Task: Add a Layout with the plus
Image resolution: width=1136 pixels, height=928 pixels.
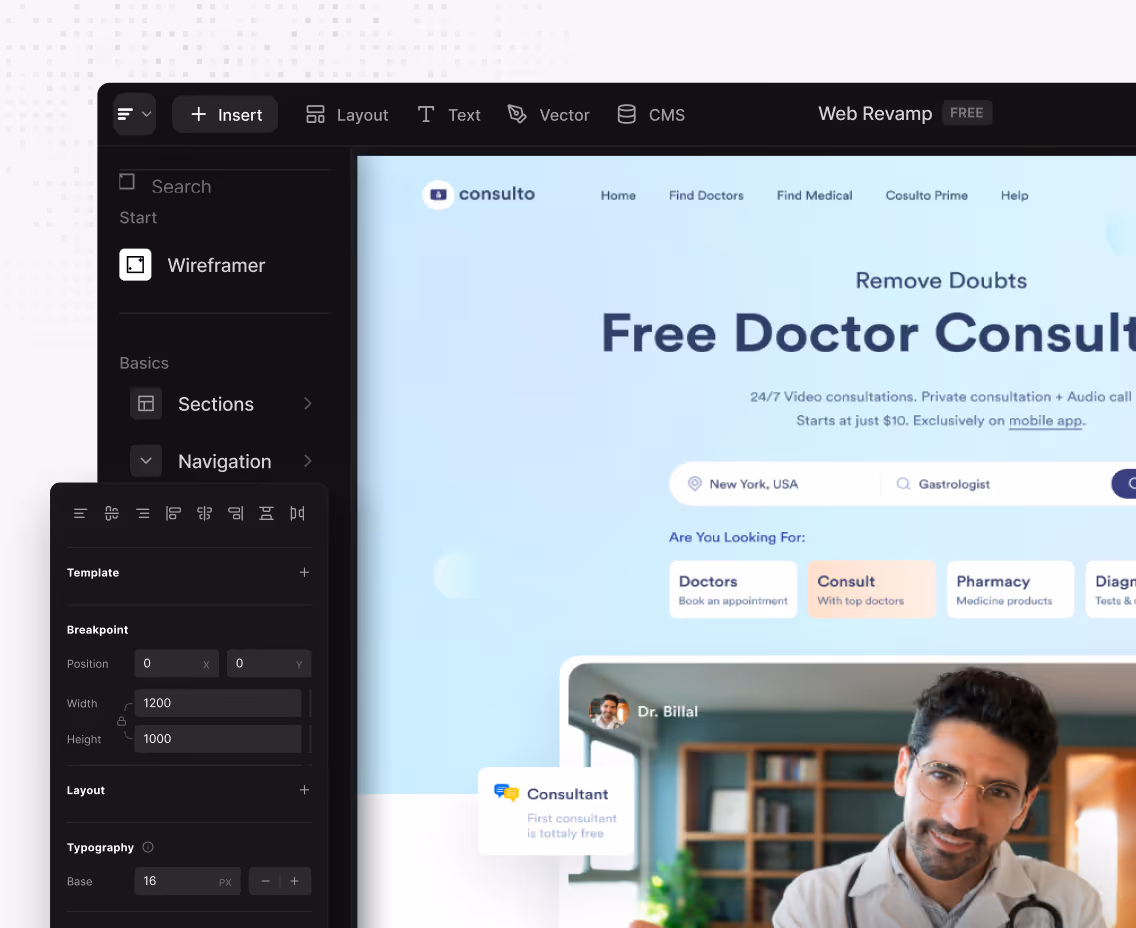Action: click(304, 790)
